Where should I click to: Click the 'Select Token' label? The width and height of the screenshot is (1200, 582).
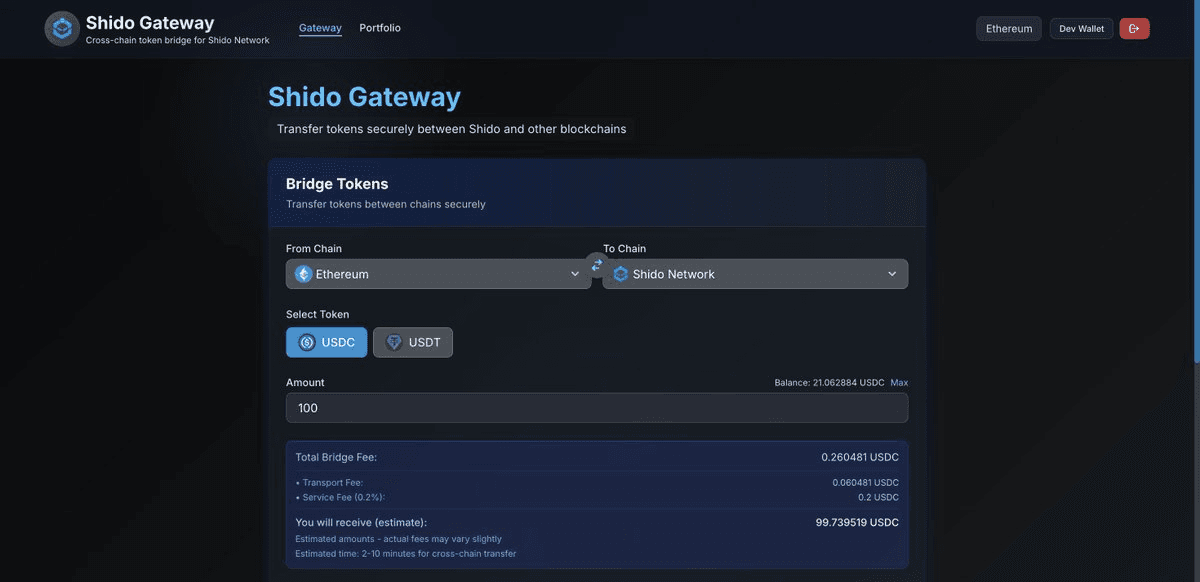(x=318, y=314)
